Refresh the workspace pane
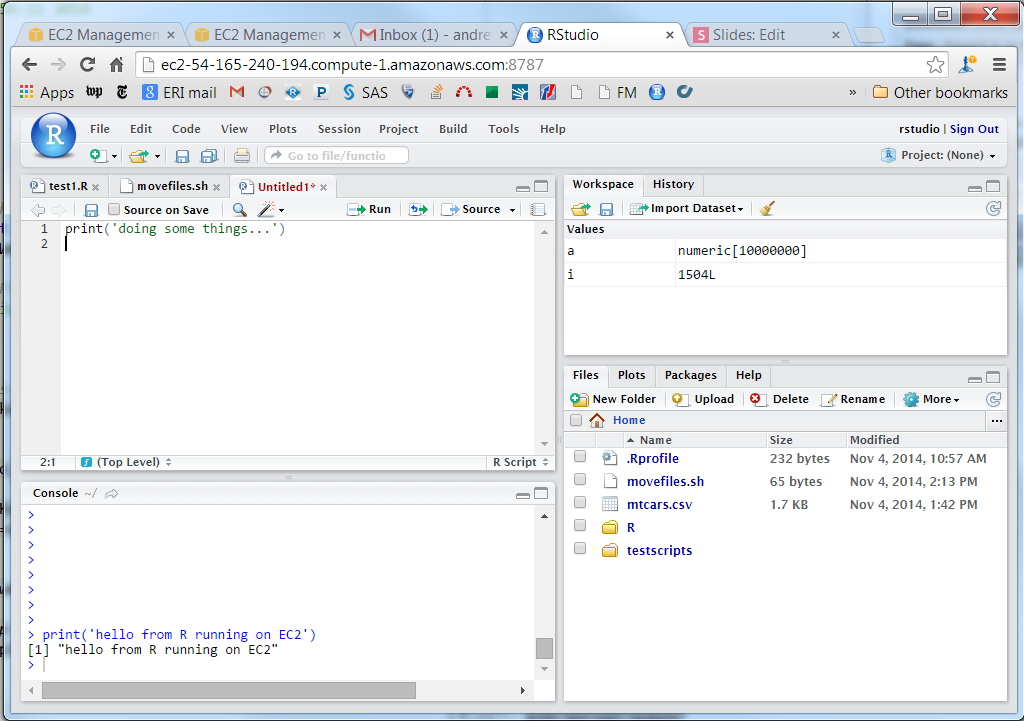Screen dimensions: 1024x721 click(x=993, y=208)
